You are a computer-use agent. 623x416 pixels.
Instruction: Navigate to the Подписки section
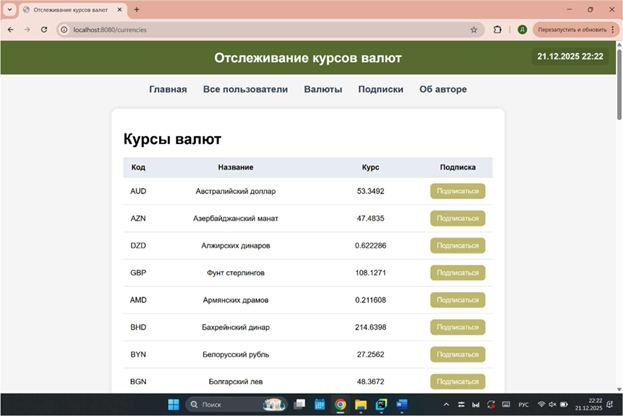click(x=380, y=89)
